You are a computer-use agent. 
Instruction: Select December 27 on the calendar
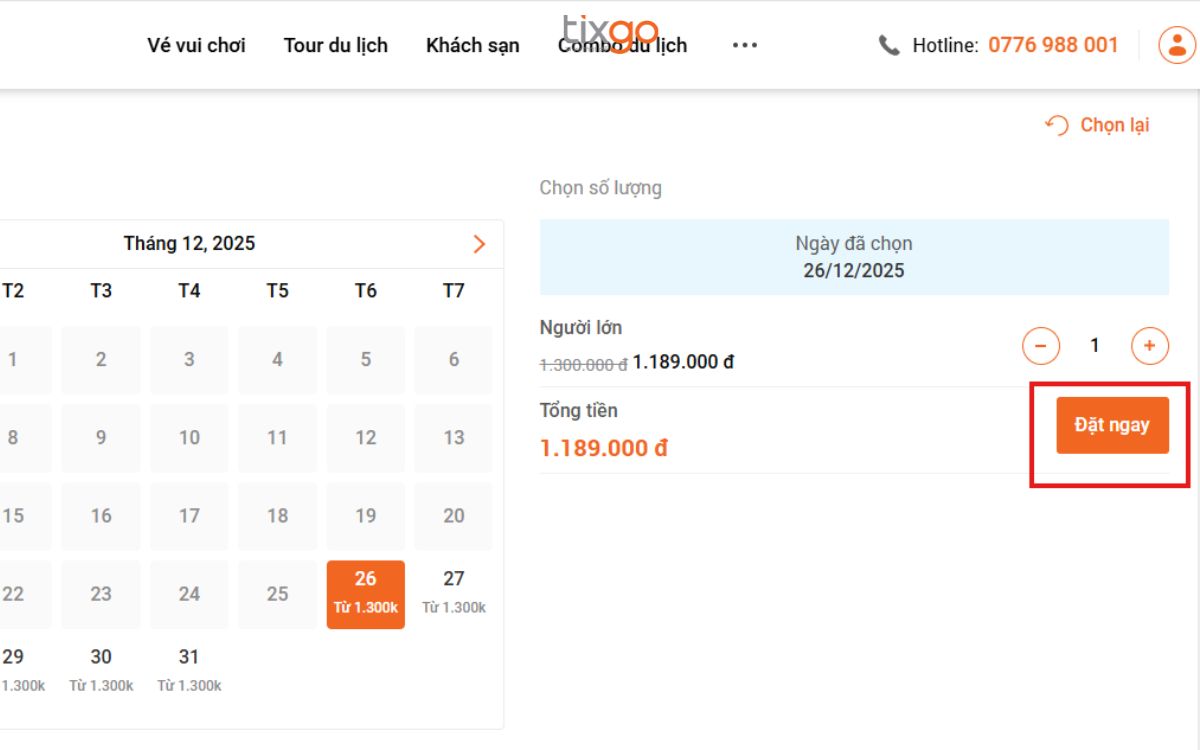[453, 594]
